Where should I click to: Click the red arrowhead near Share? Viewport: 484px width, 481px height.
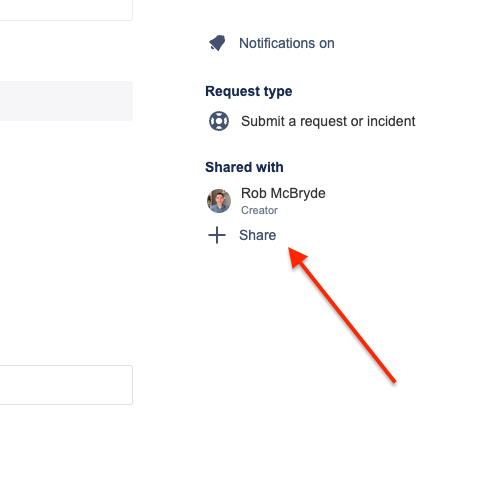tap(296, 257)
